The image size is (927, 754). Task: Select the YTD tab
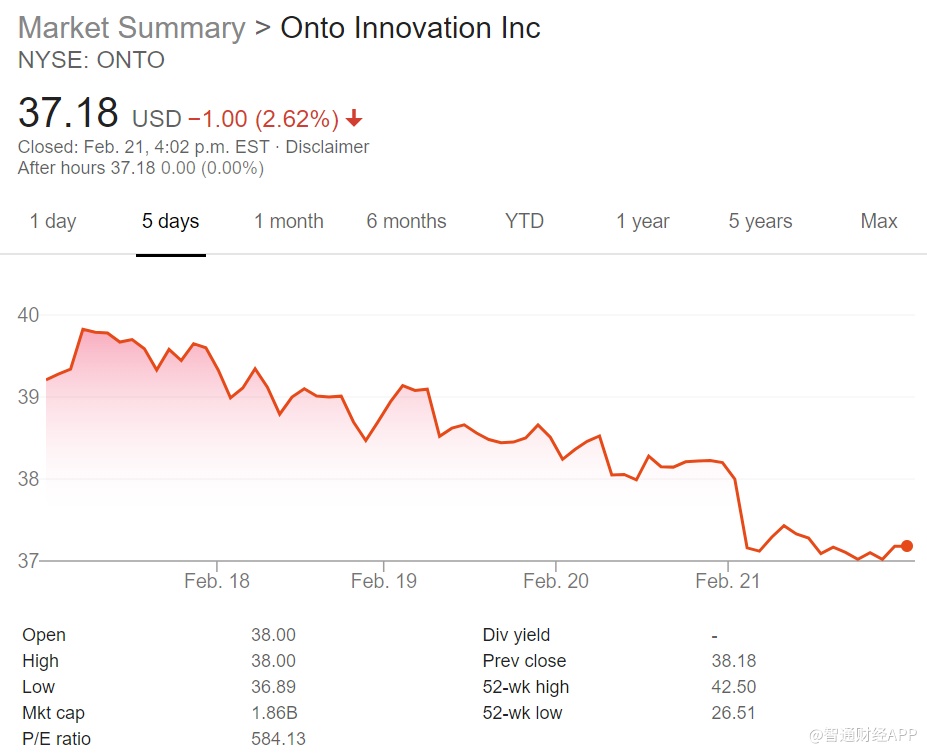pos(524,222)
